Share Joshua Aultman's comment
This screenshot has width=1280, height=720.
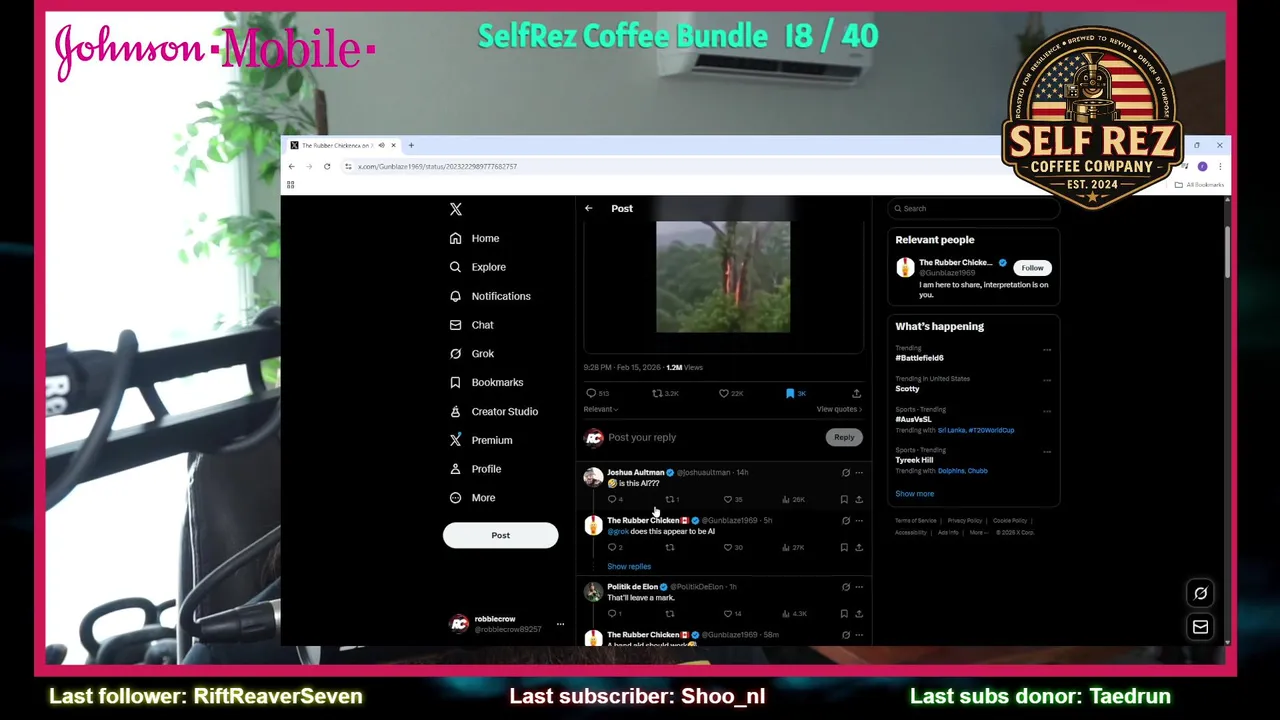[859, 499]
